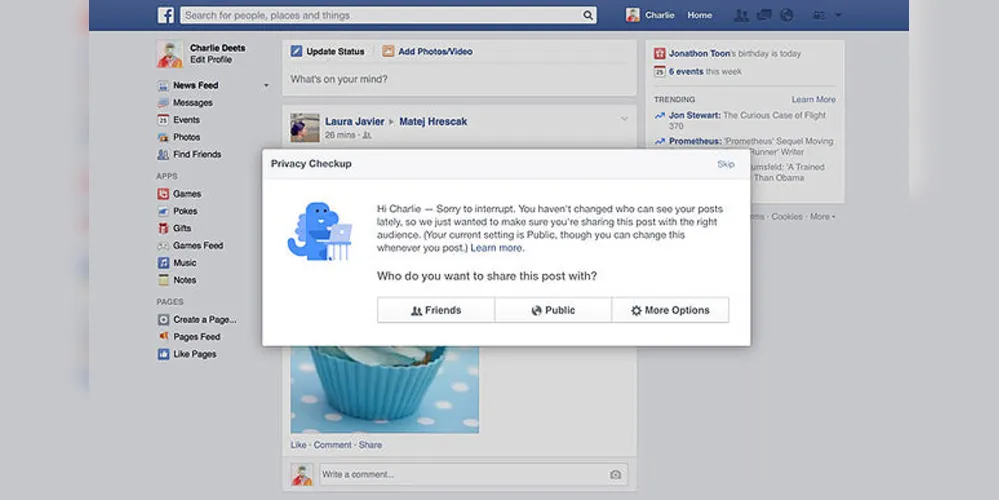Click Charlie's profile picture in top bar
The height and width of the screenshot is (500, 999).
tap(633, 15)
